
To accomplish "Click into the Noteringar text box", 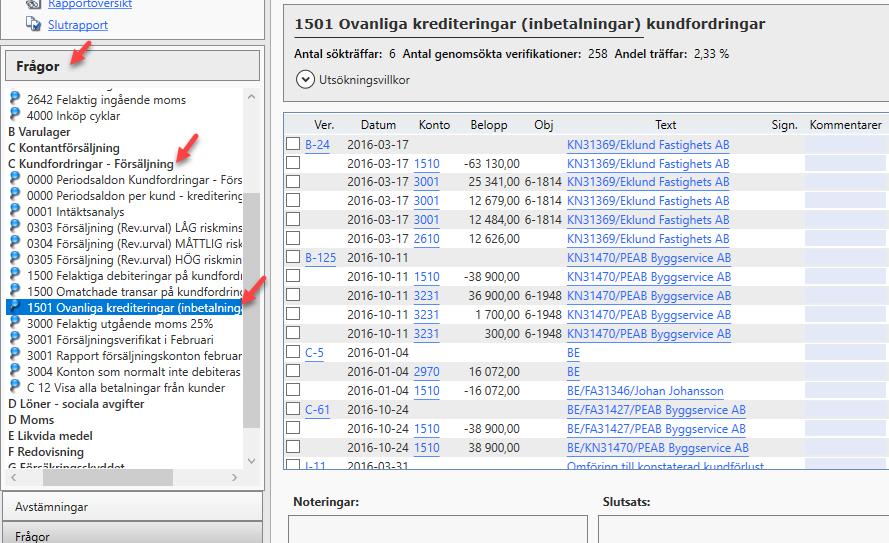I will 438,529.
